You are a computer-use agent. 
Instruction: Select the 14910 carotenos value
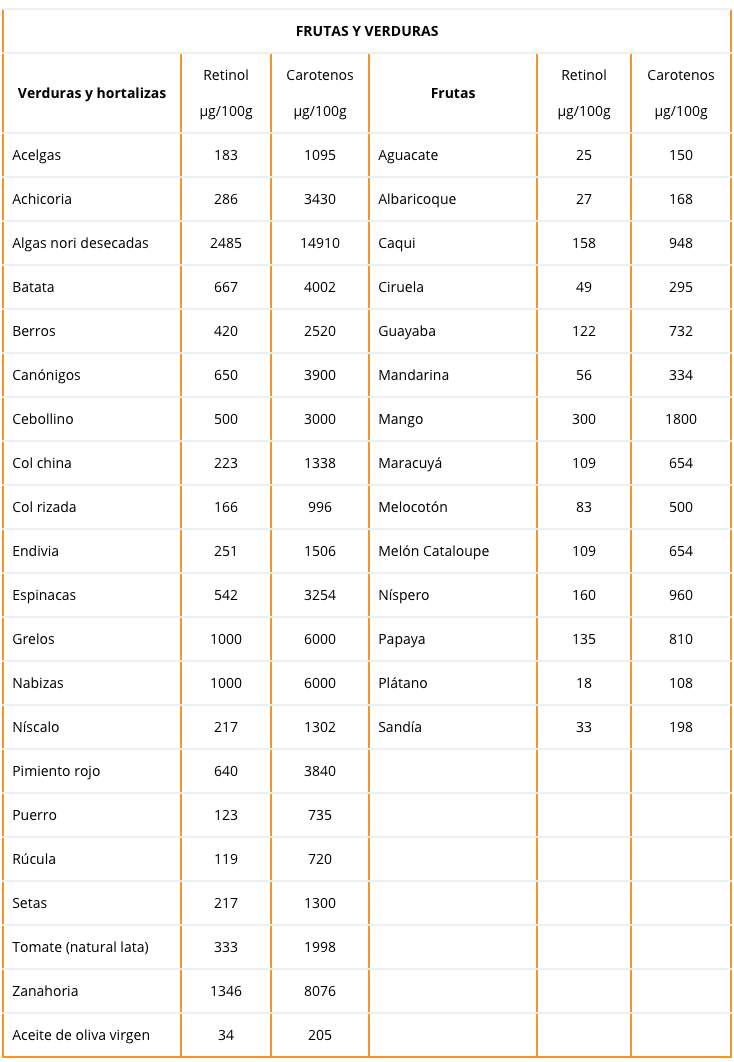(x=320, y=243)
